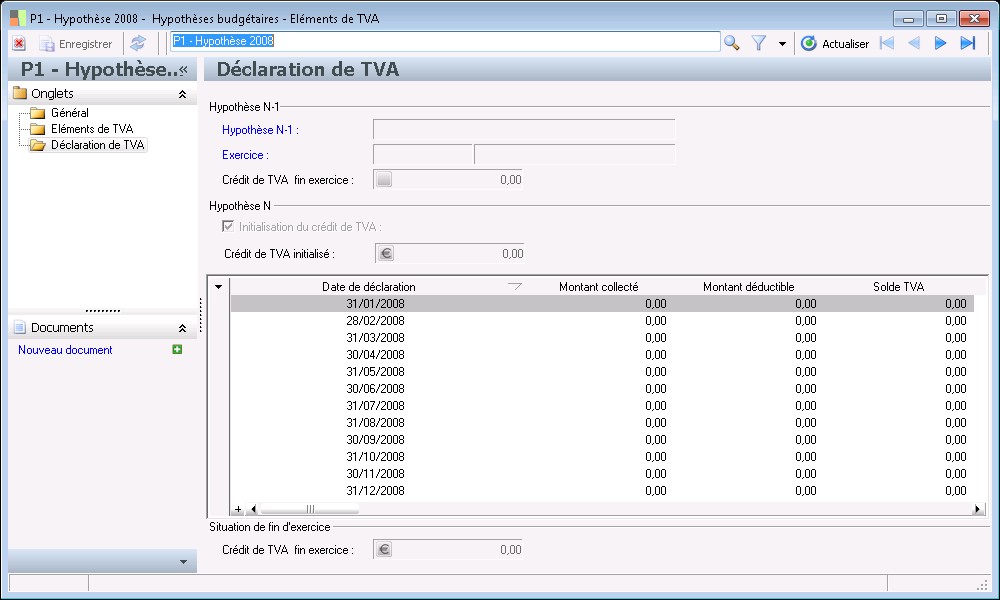This screenshot has width=1000, height=600.
Task: Collapse the Onglets section
Action: pos(182,94)
